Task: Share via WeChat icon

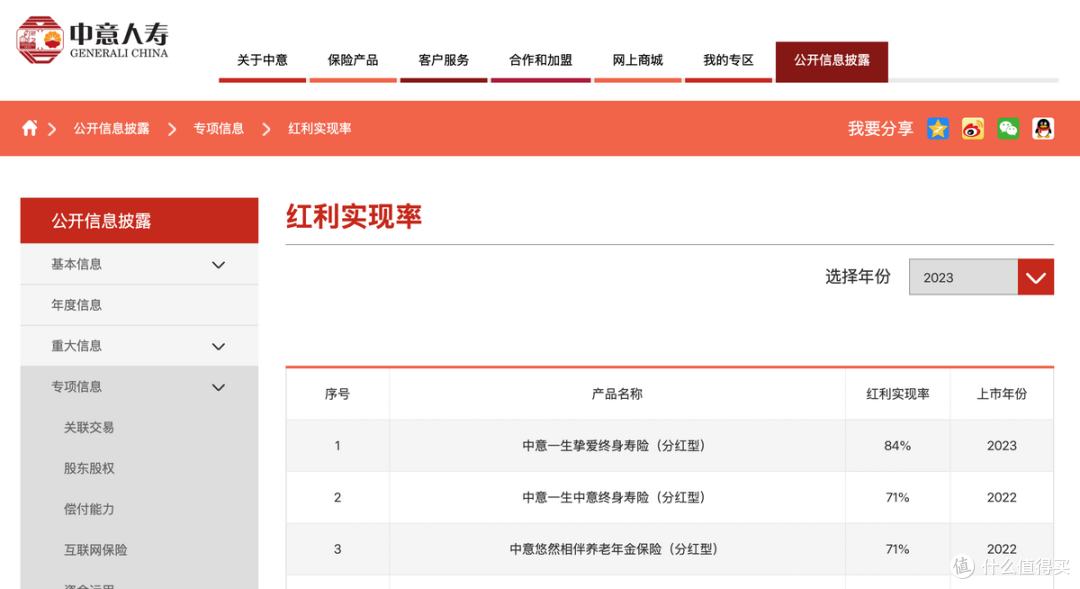Action: click(1008, 128)
